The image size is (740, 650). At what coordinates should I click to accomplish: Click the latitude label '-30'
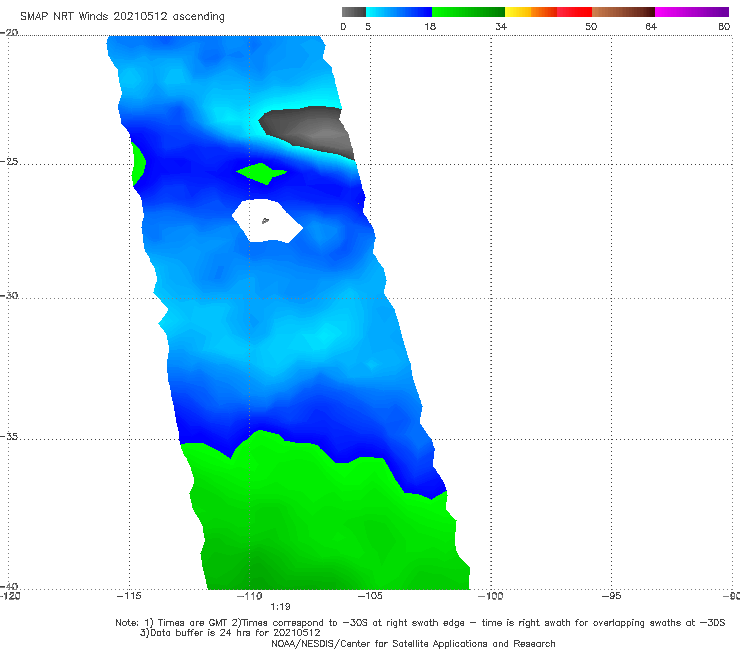click(x=9, y=295)
